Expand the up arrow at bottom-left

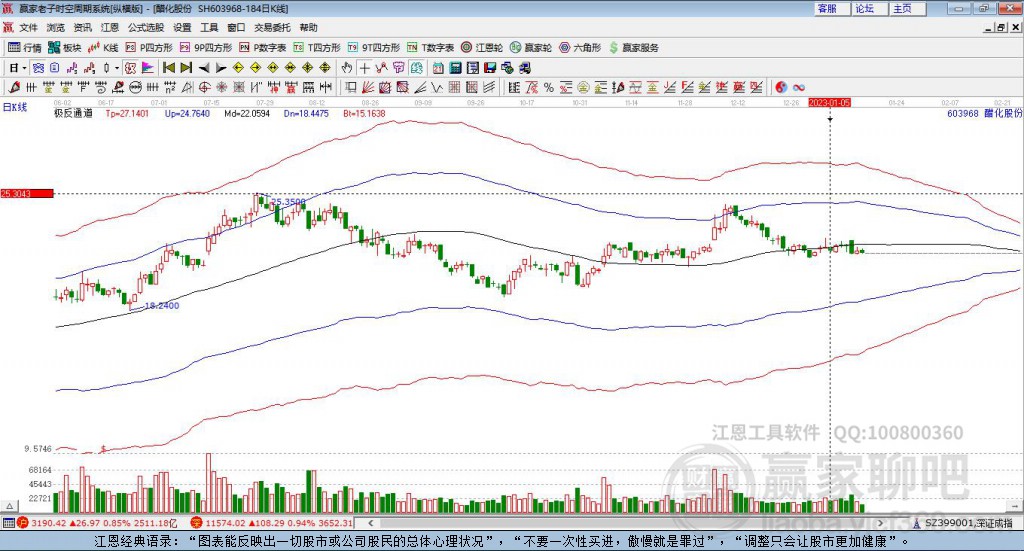pyautogui.click(x=9, y=506)
